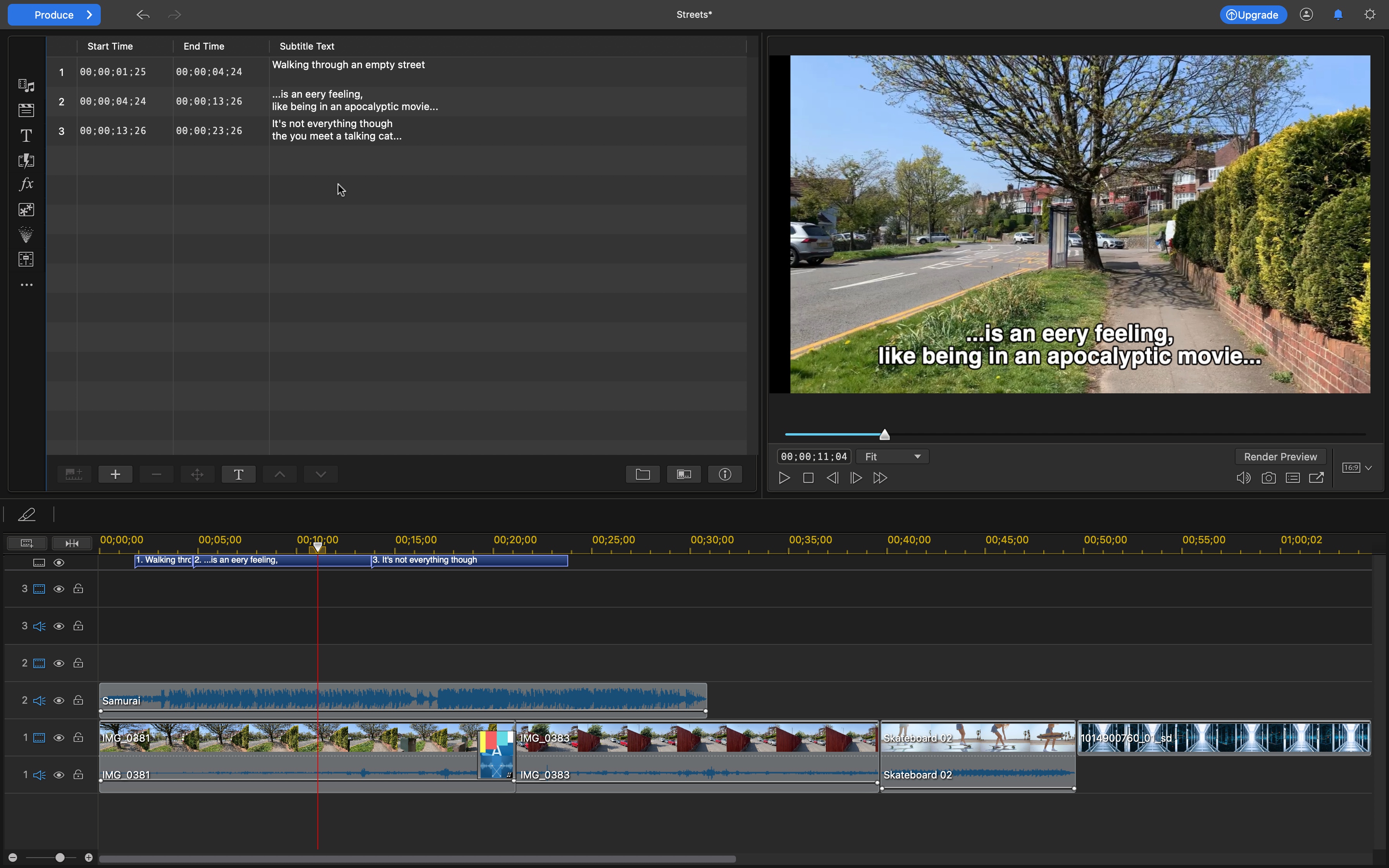1389x868 pixels.
Task: Click the timeline zoom slider
Action: click(60, 857)
